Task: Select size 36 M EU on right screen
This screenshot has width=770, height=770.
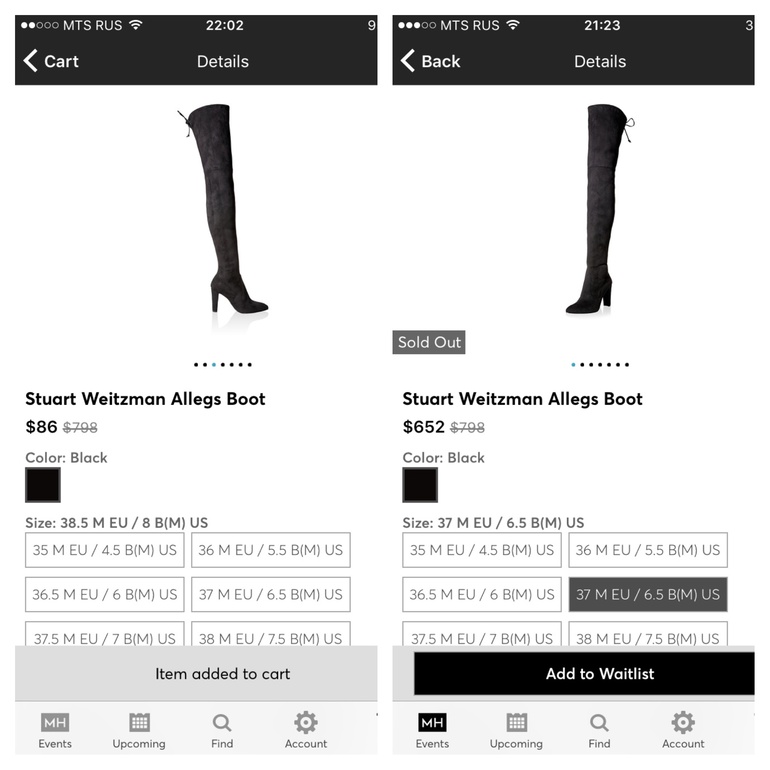Action: (648, 550)
